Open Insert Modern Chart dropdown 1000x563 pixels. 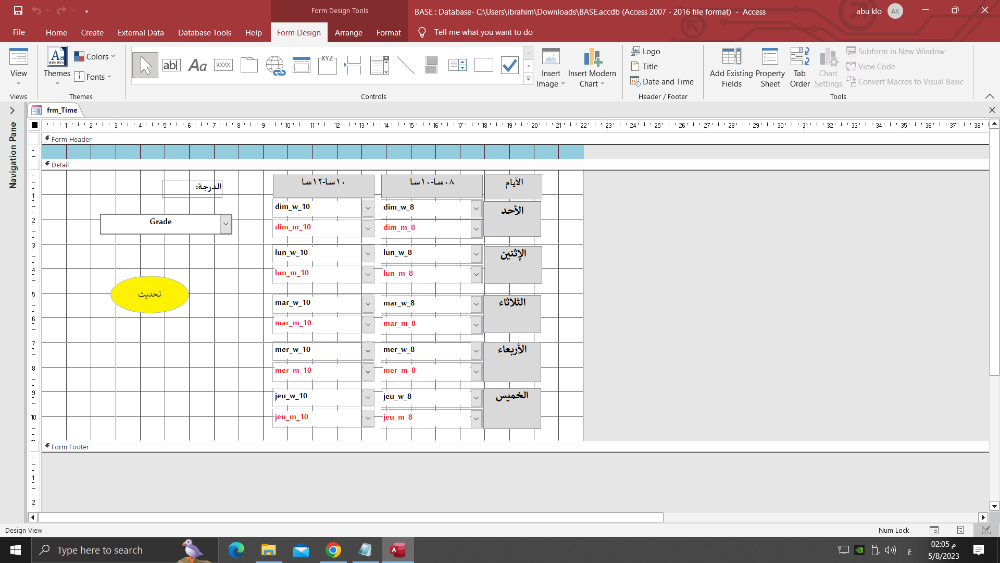click(592, 68)
